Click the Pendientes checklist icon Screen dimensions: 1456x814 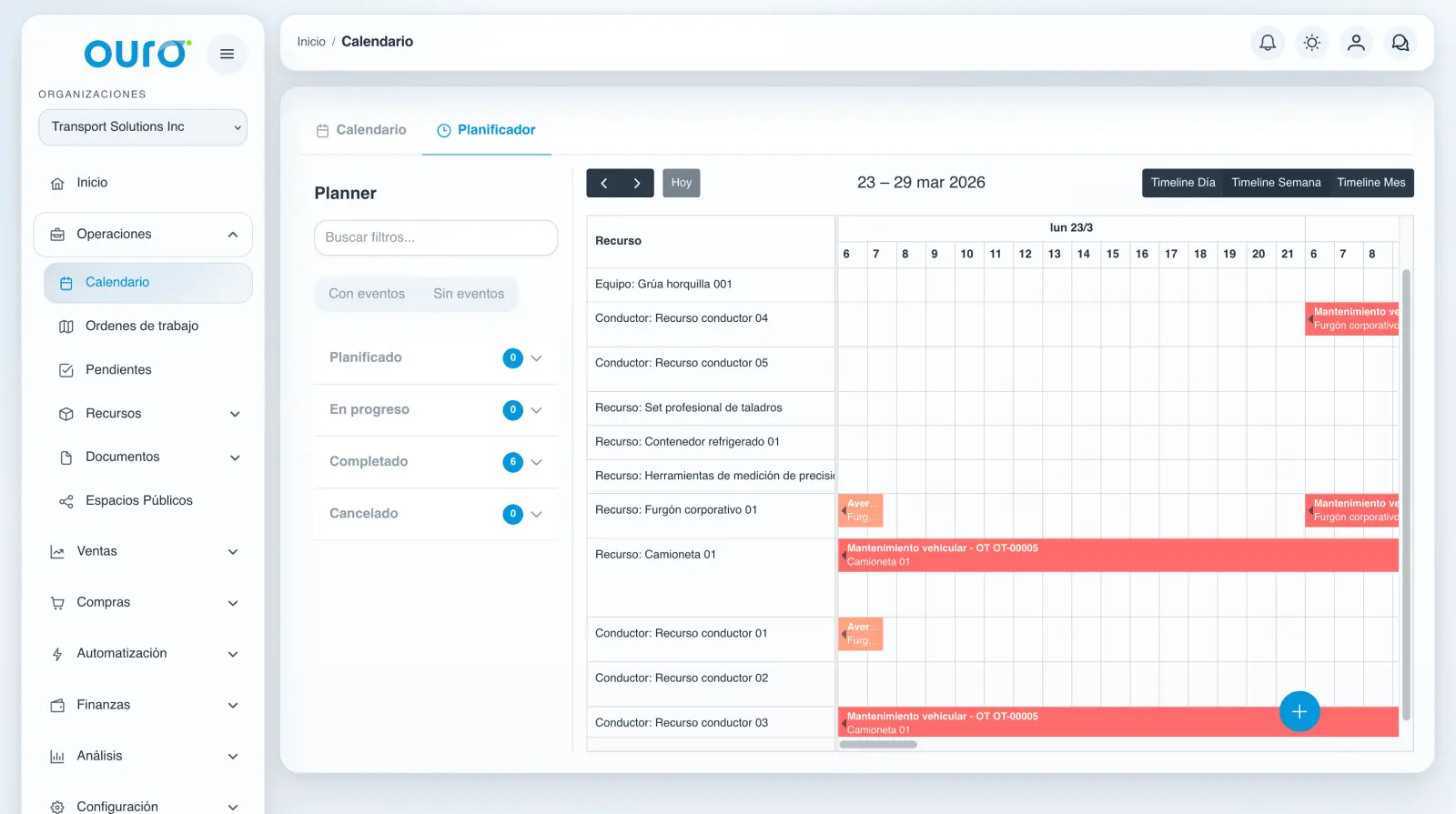coord(66,370)
